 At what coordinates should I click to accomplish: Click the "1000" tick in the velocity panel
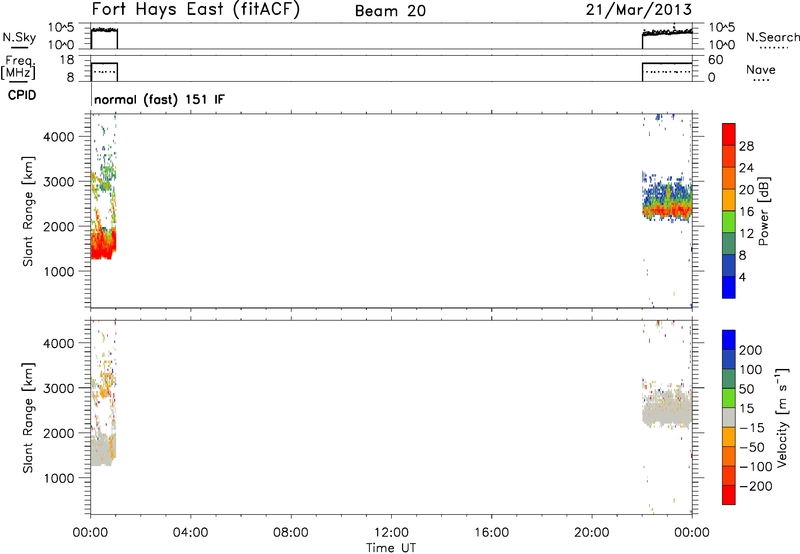60,478
